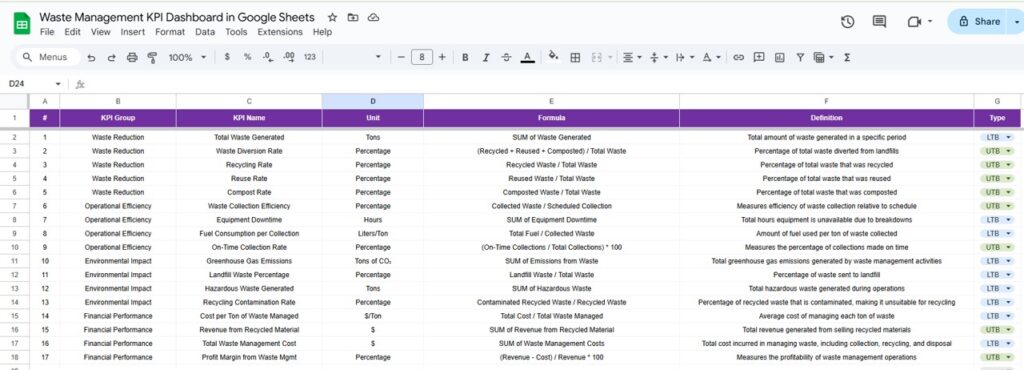Open the comments panel icon
The height and width of the screenshot is (370, 1024).
click(879, 22)
